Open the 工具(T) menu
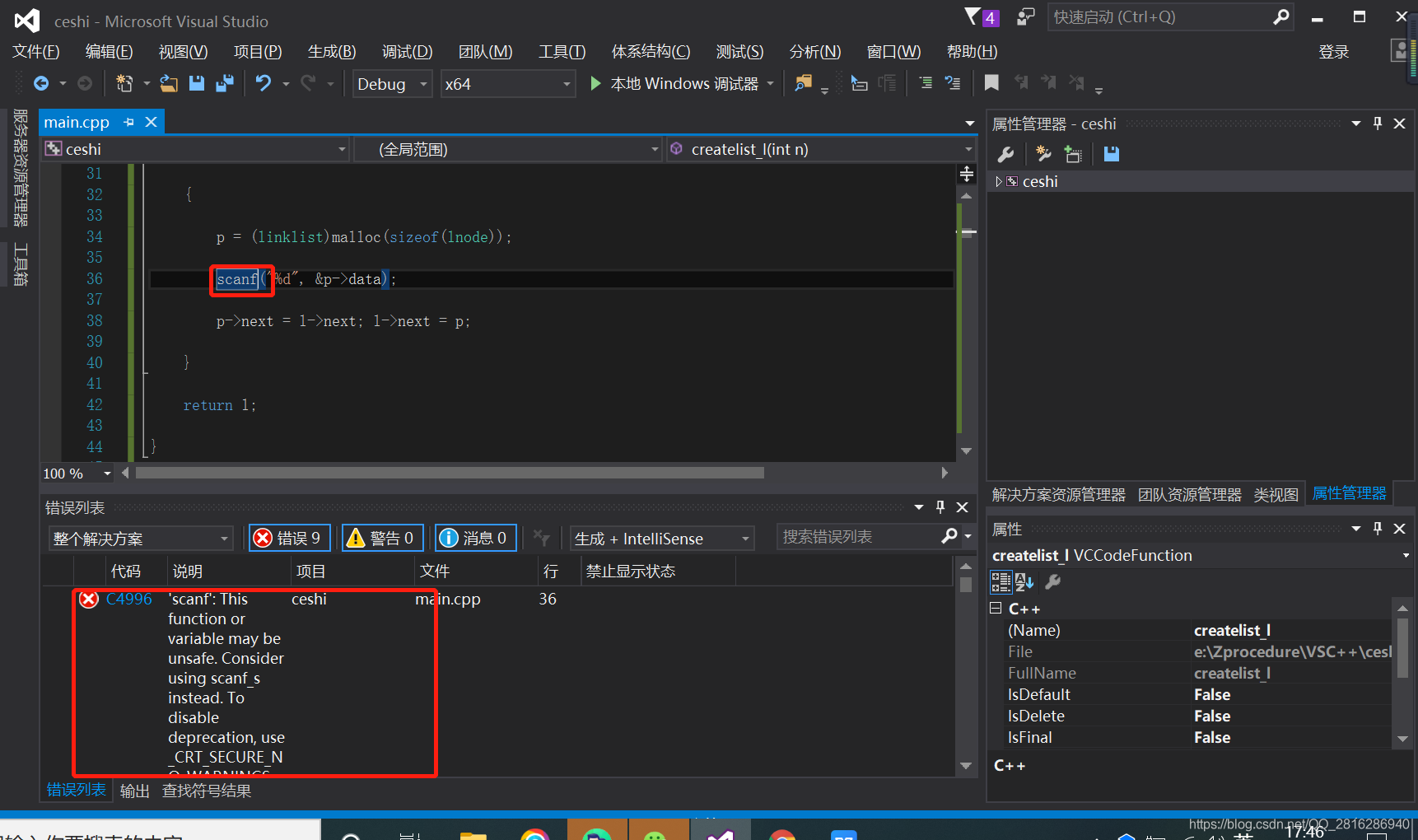Viewport: 1418px width, 840px height. pos(562,52)
